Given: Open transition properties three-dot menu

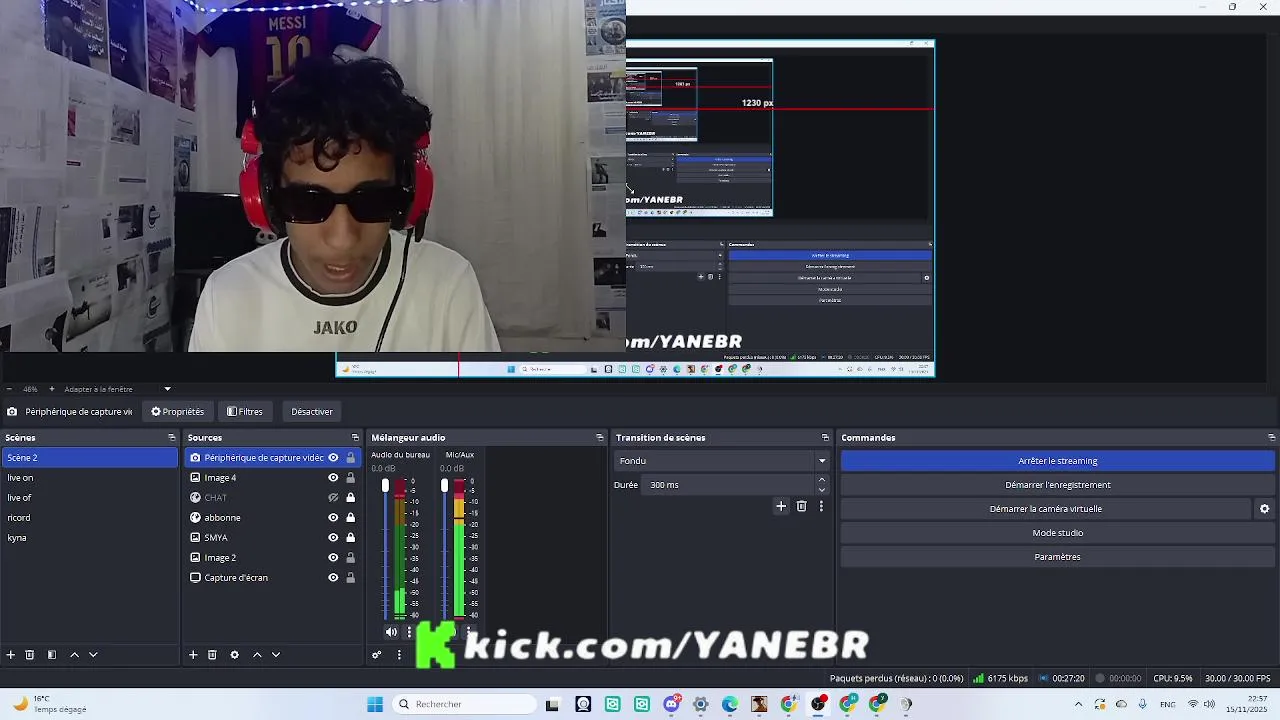Looking at the screenshot, I should [821, 506].
